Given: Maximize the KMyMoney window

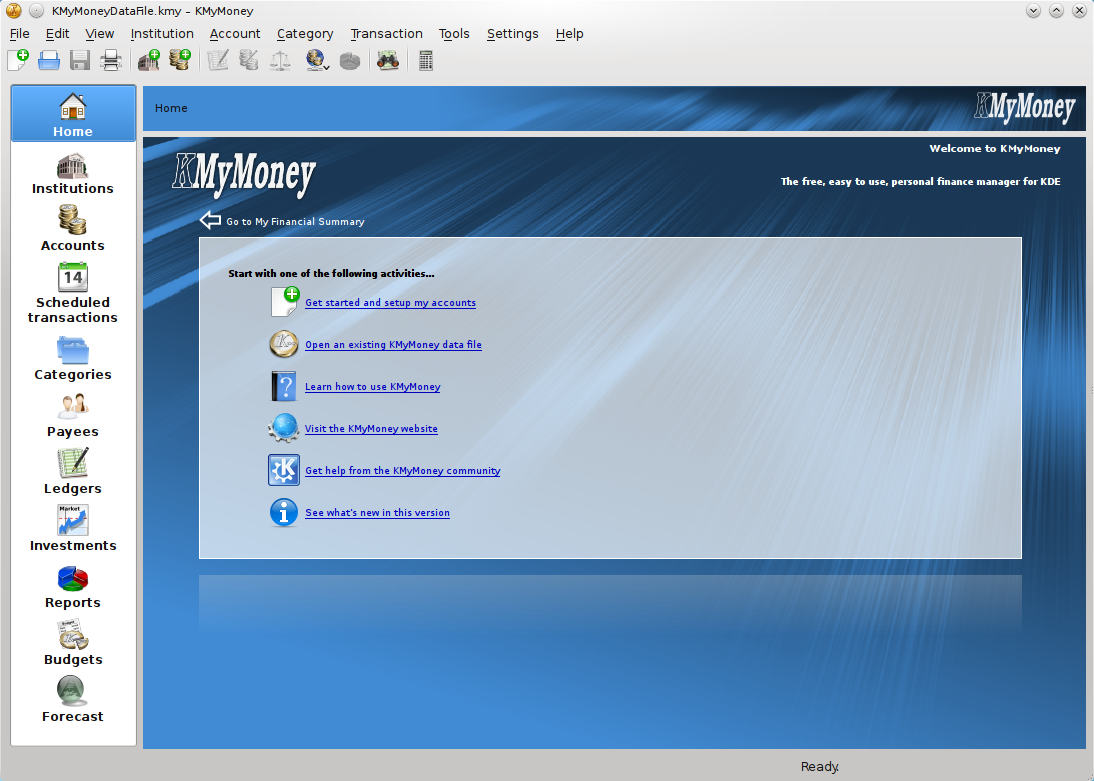Looking at the screenshot, I should click(x=1056, y=10).
